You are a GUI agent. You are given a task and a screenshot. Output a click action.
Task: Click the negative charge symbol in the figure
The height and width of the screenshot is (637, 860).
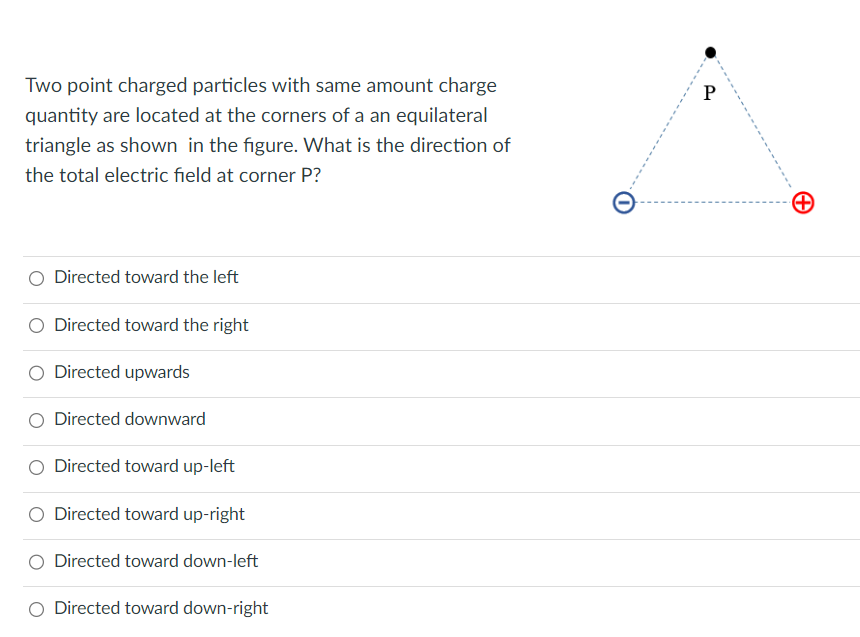click(623, 203)
